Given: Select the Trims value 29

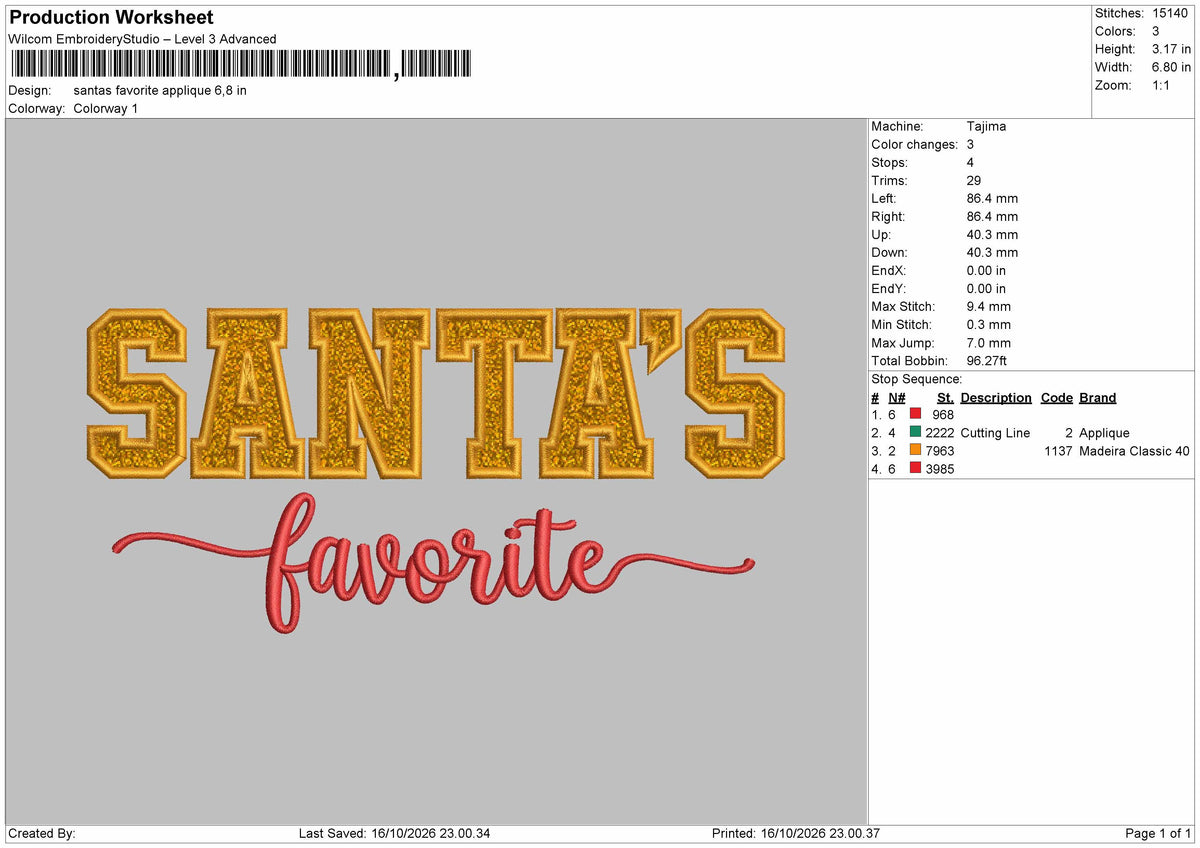Looking at the screenshot, I should click(974, 180).
